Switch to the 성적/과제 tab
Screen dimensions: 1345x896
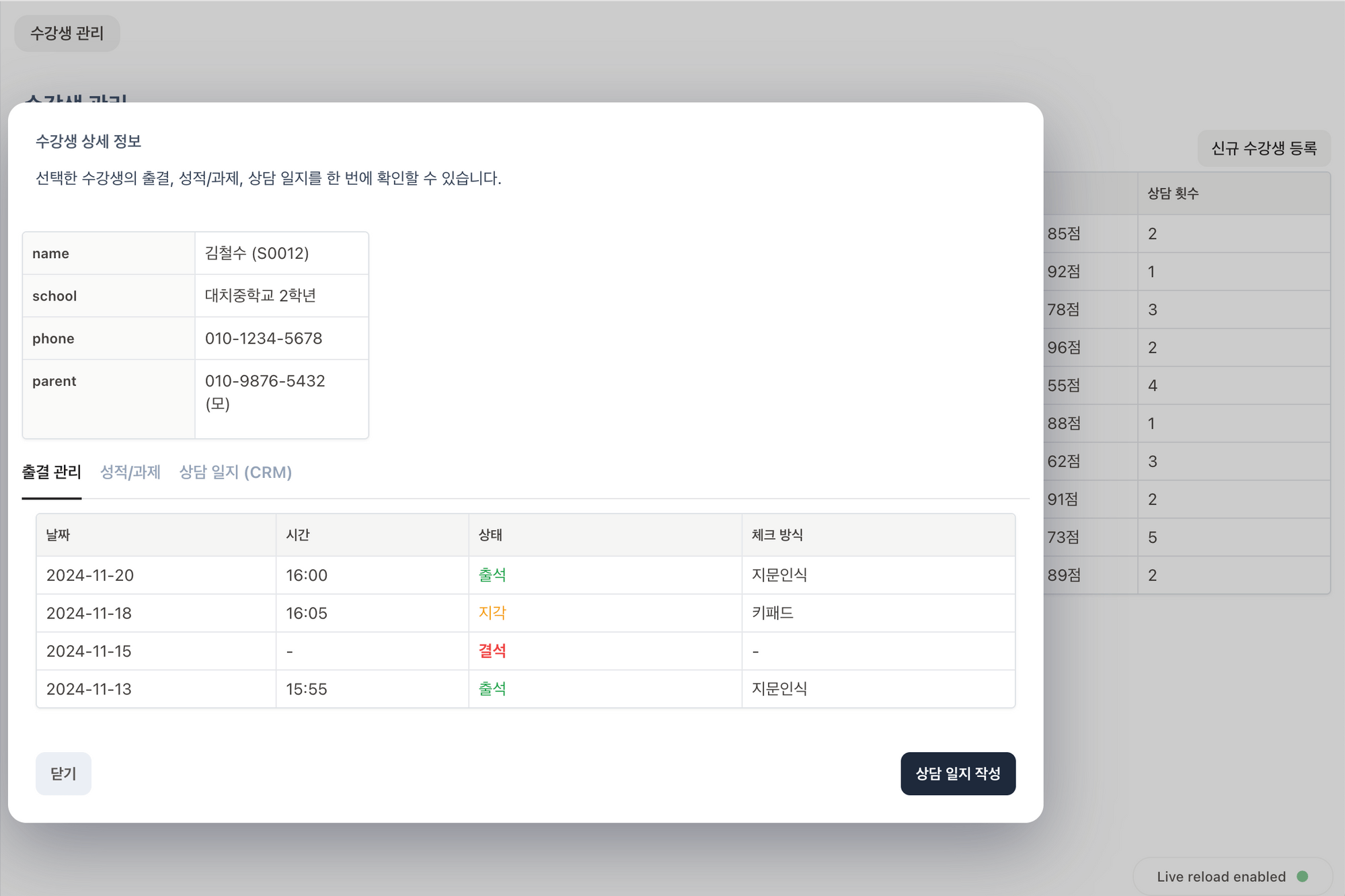click(x=130, y=473)
